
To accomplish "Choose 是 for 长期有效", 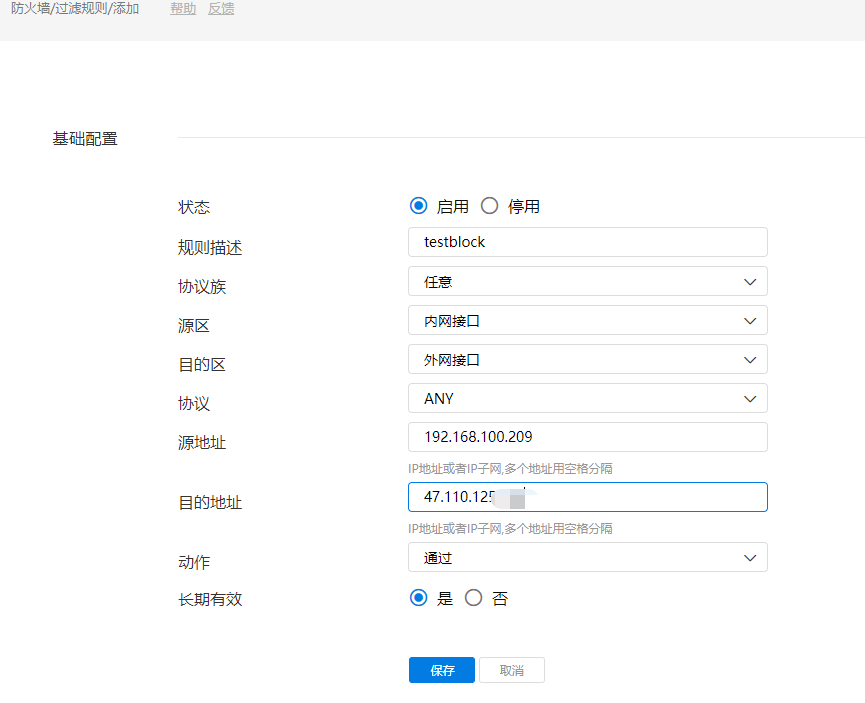I will [x=419, y=598].
